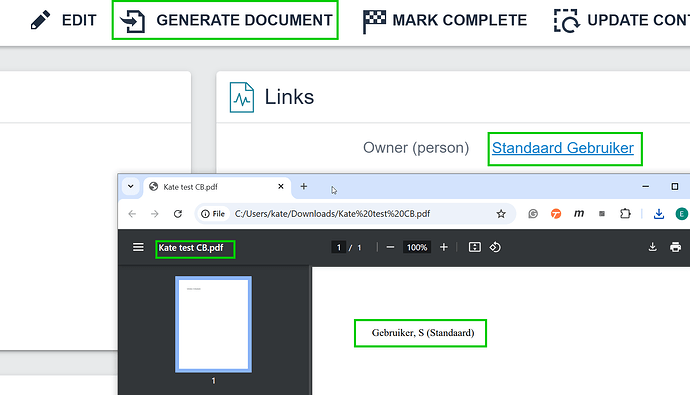Viewport: 690px width, 395px height.
Task: Zoom out the PDF with minus
Action: 390,247
